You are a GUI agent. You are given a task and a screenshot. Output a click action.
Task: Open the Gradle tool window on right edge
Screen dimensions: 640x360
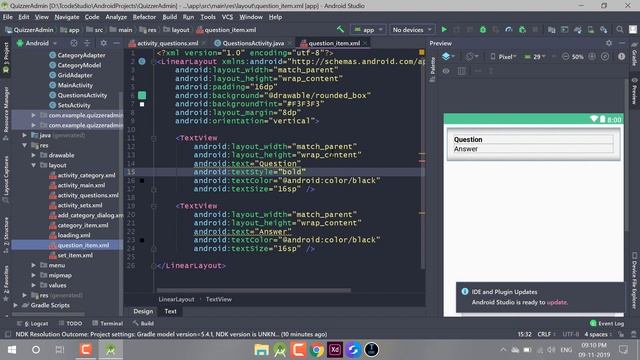click(x=634, y=55)
